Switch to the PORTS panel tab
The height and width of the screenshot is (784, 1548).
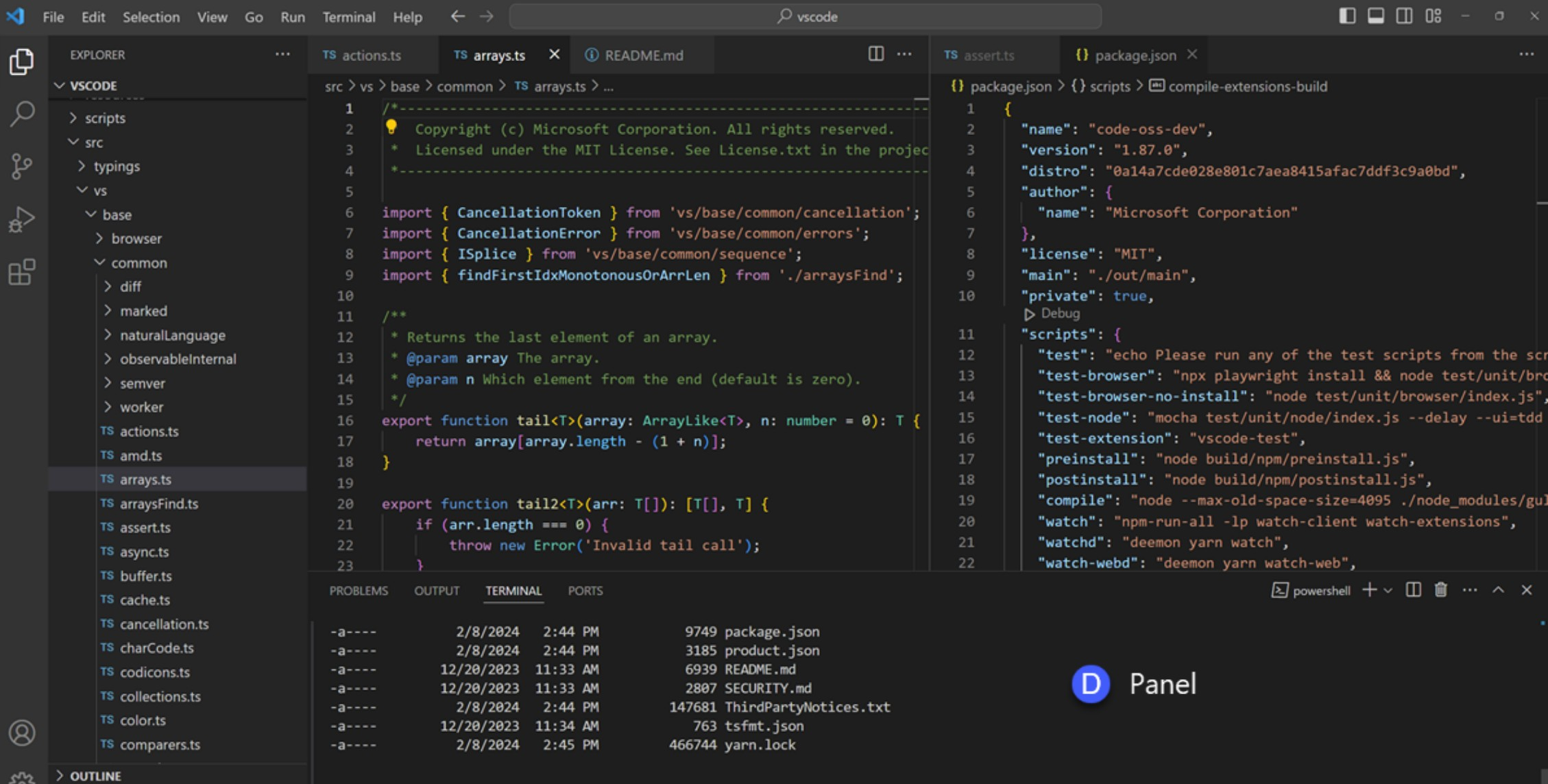pos(585,591)
